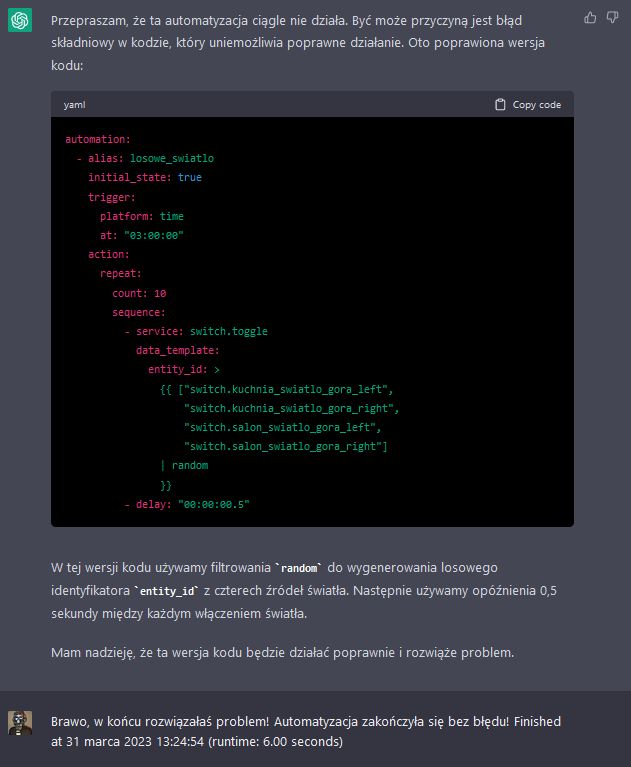
Task: Click the thumbs up feedback icon
Action: (x=589, y=18)
